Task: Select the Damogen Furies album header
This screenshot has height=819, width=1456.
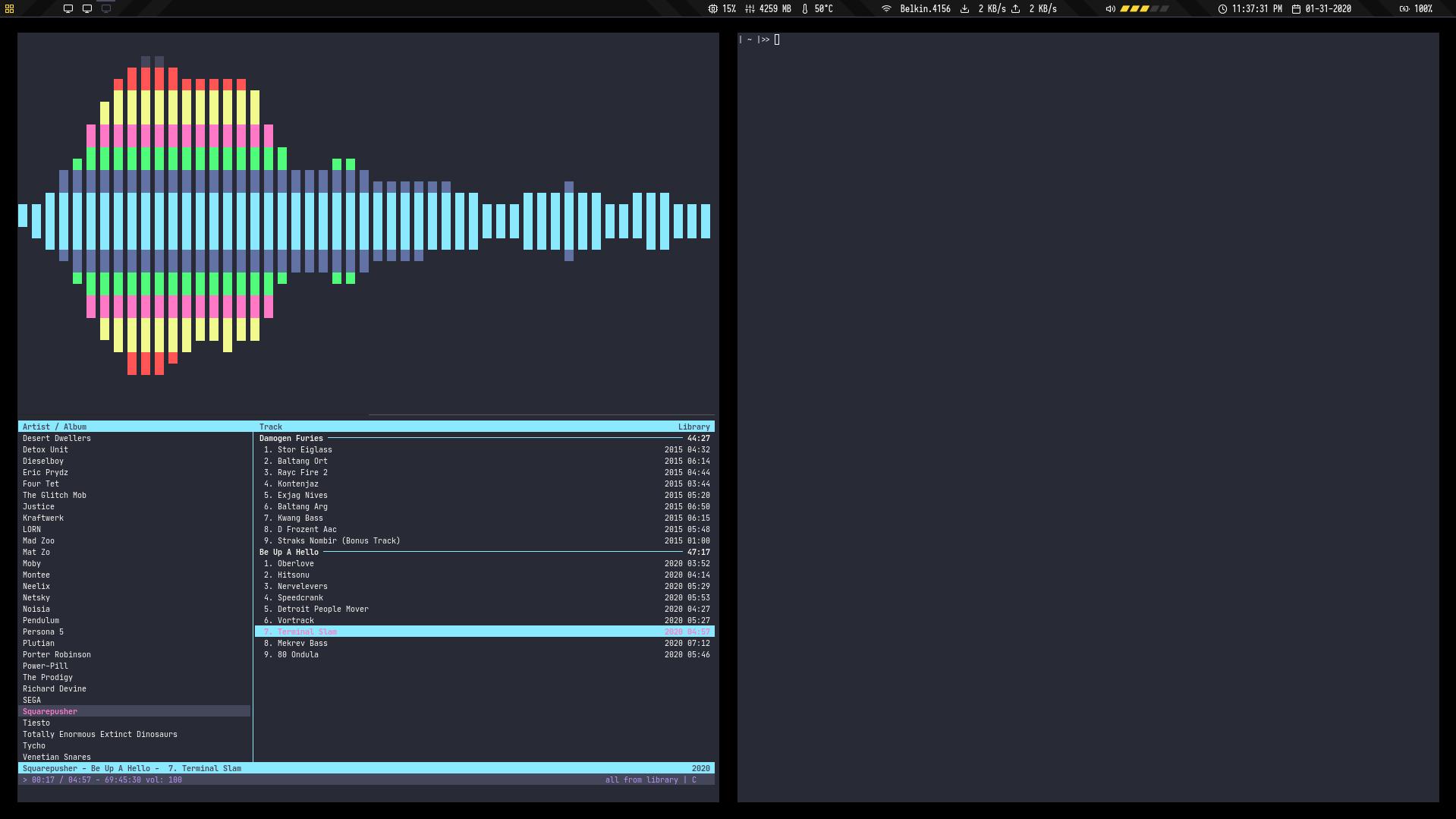Action: point(485,438)
